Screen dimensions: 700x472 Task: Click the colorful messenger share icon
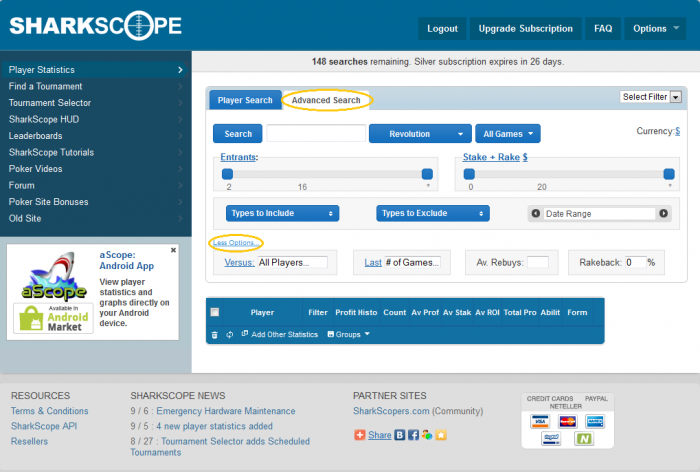(427, 435)
